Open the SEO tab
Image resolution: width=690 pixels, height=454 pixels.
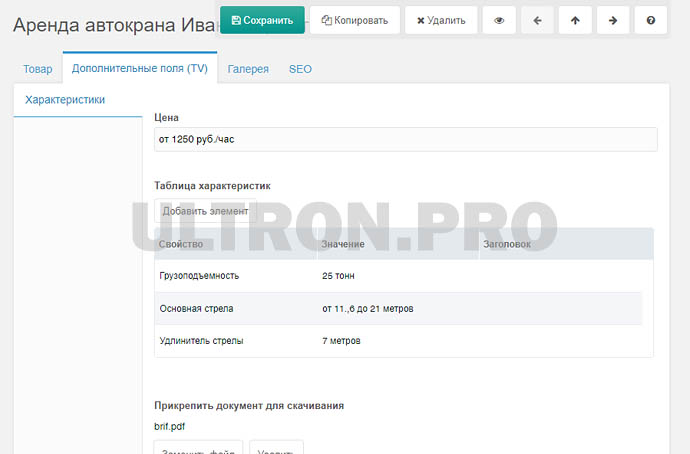(301, 69)
